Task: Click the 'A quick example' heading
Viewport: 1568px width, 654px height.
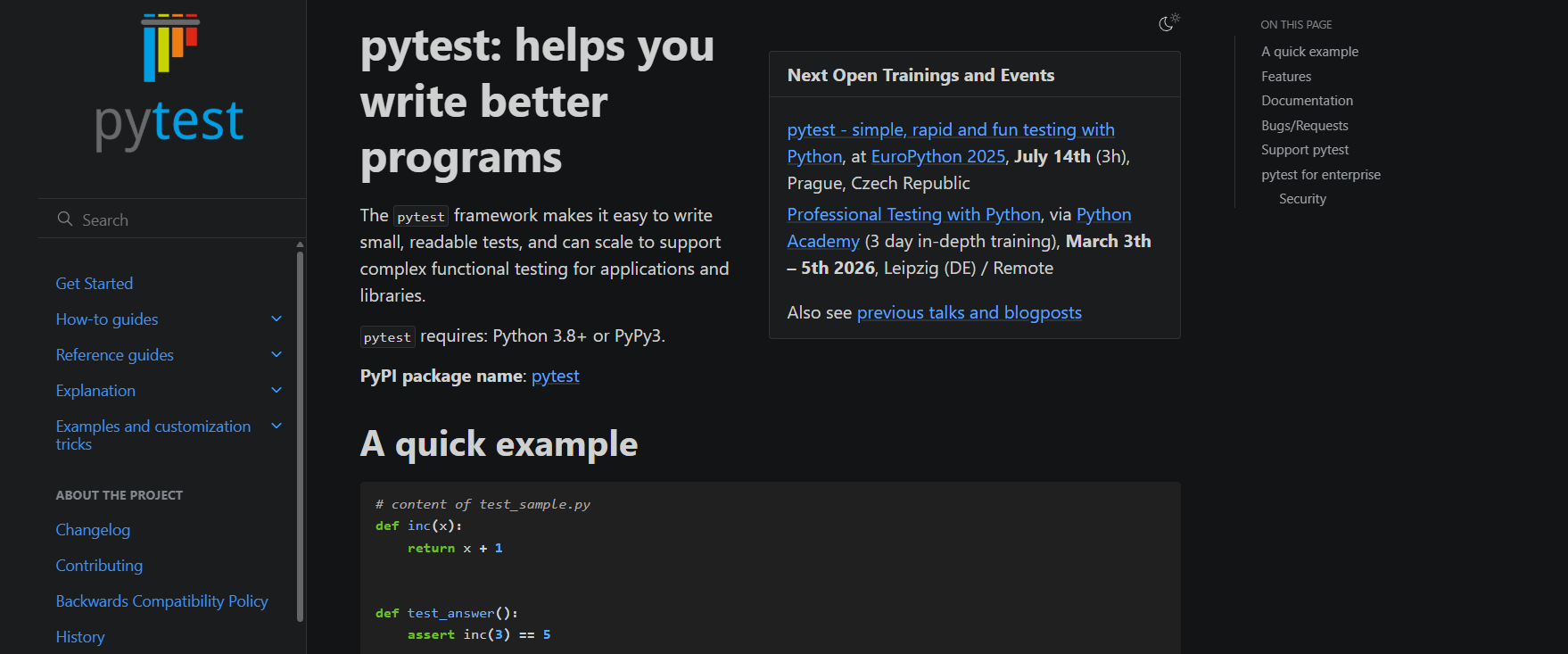Action: pyautogui.click(x=499, y=444)
